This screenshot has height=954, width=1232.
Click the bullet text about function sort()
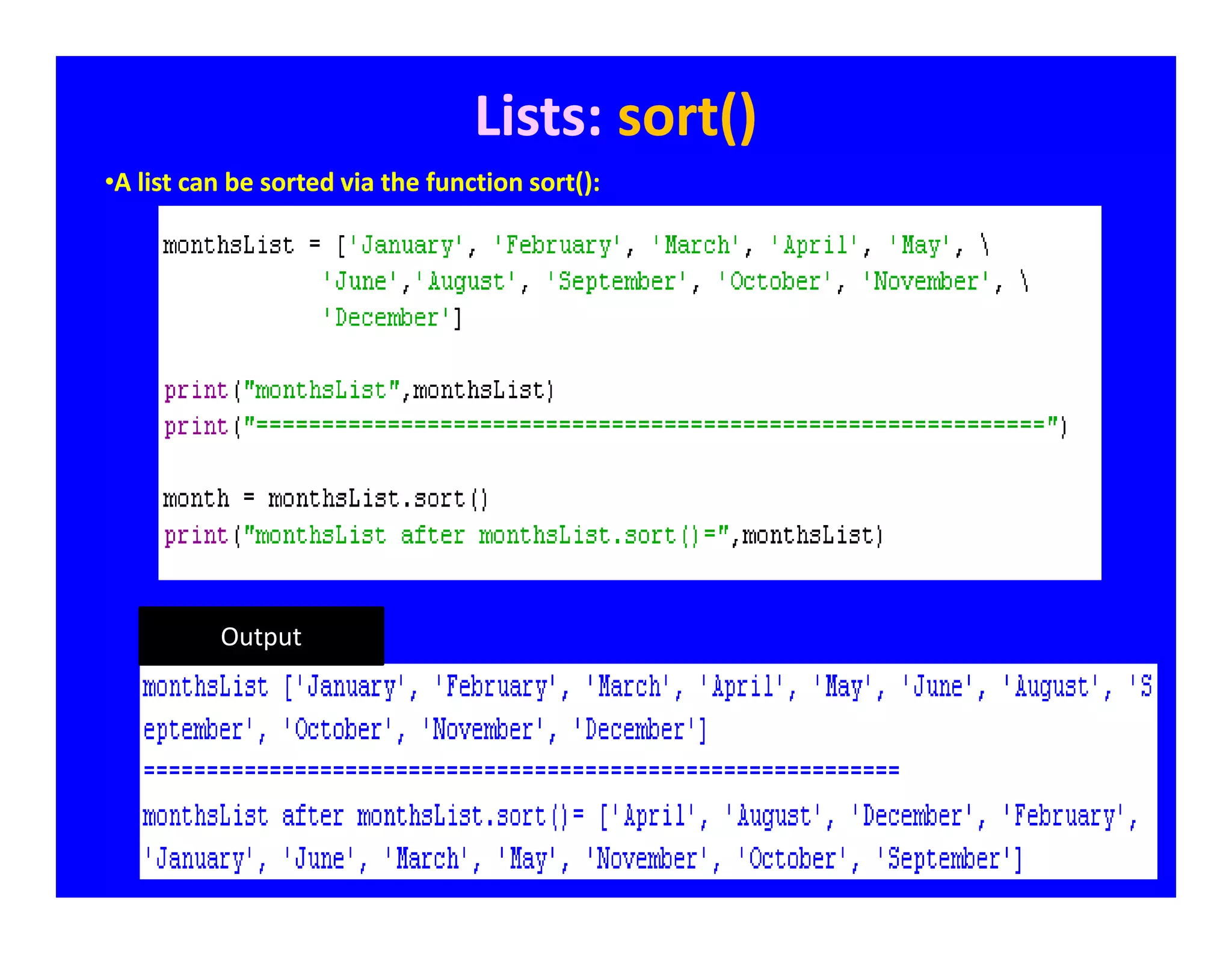[353, 182]
